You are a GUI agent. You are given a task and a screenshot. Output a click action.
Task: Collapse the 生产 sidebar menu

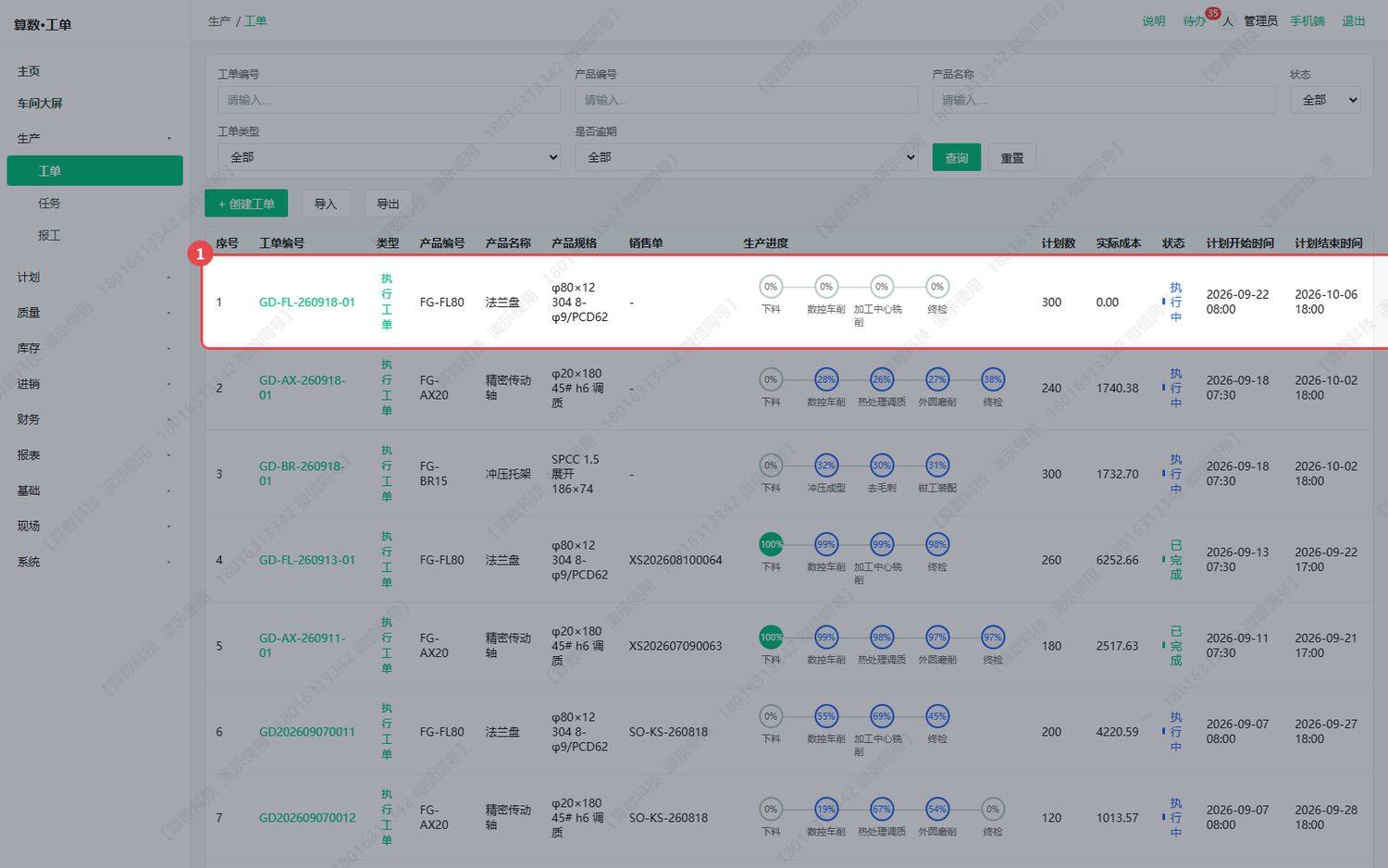(94, 138)
